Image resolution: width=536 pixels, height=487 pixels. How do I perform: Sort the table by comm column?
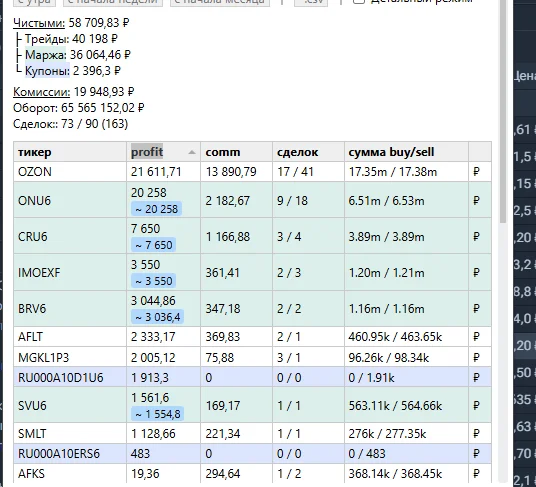(x=237, y=152)
